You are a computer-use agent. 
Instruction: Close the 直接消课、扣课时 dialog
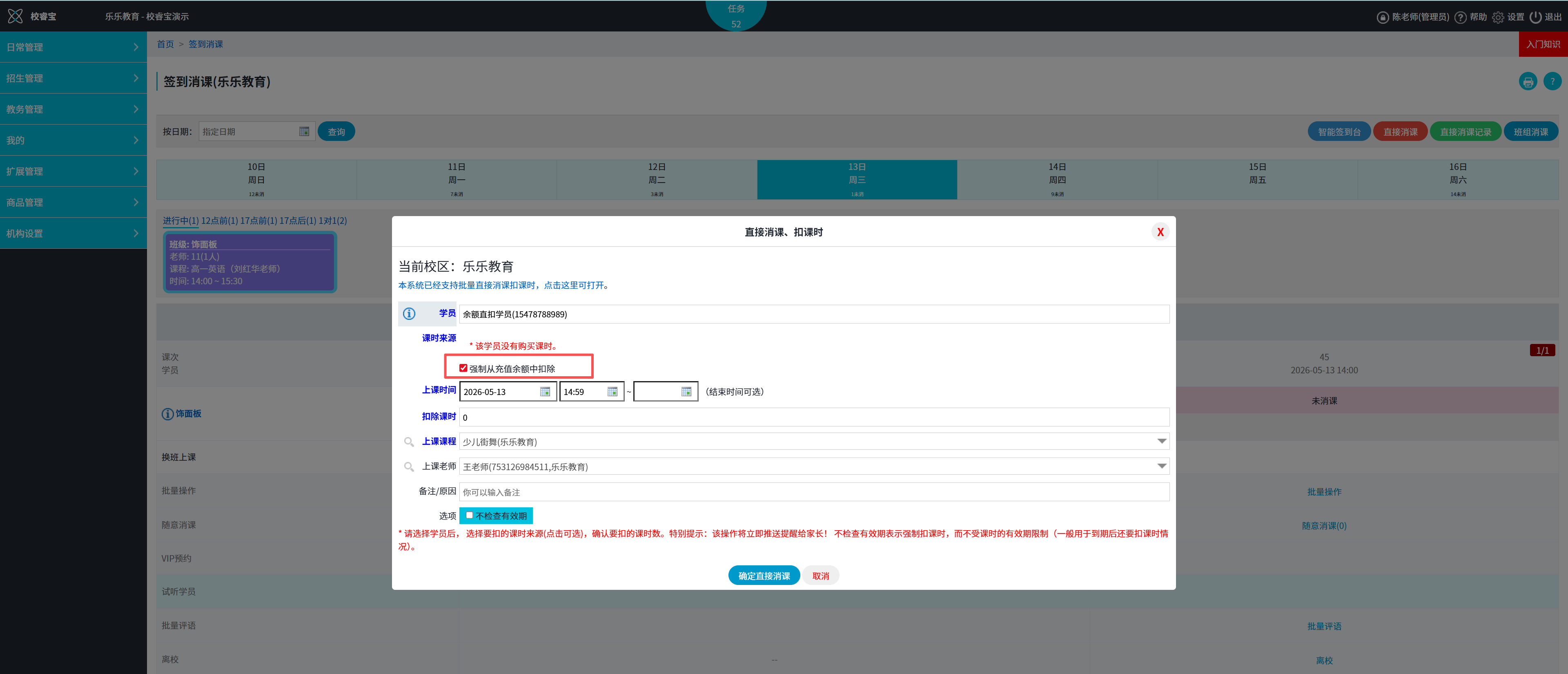tap(1160, 232)
